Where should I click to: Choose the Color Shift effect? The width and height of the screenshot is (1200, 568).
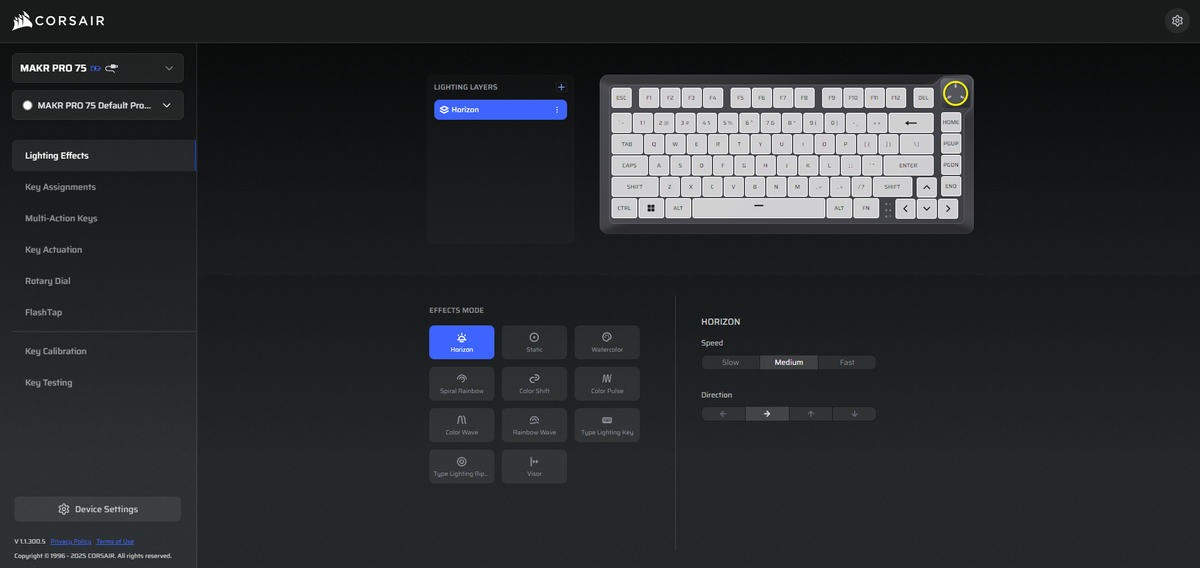pos(534,383)
